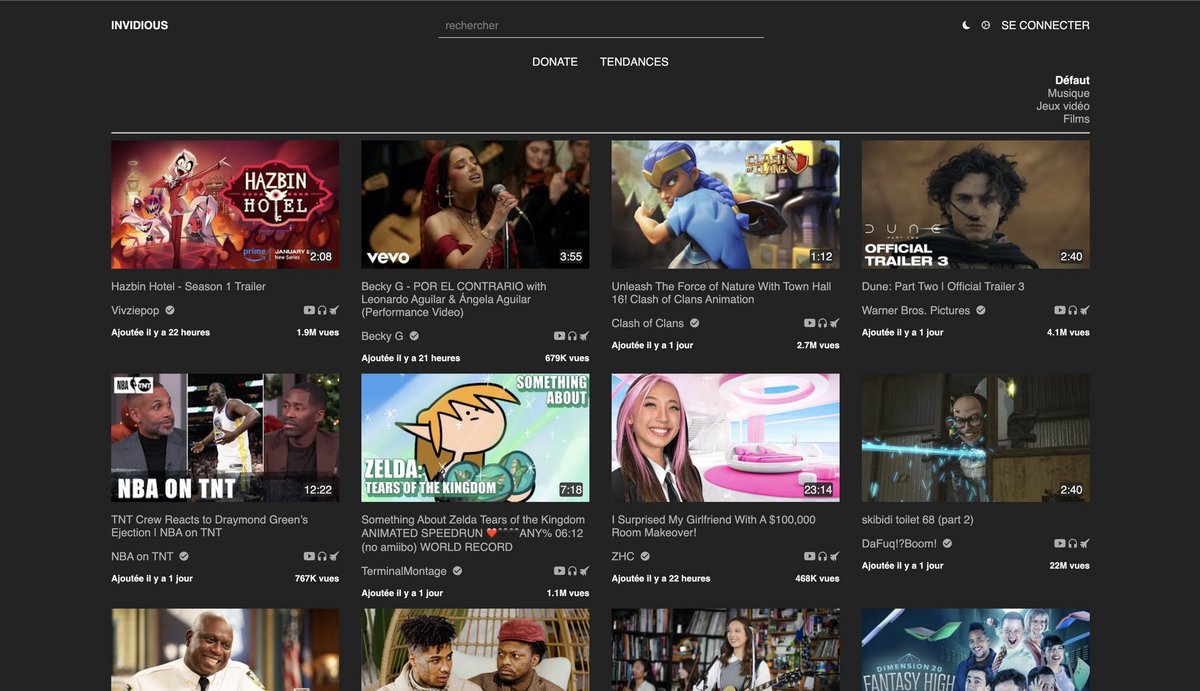The width and height of the screenshot is (1200, 691).
Task: Click jet icon on NBA on TNT row
Action: tap(334, 557)
